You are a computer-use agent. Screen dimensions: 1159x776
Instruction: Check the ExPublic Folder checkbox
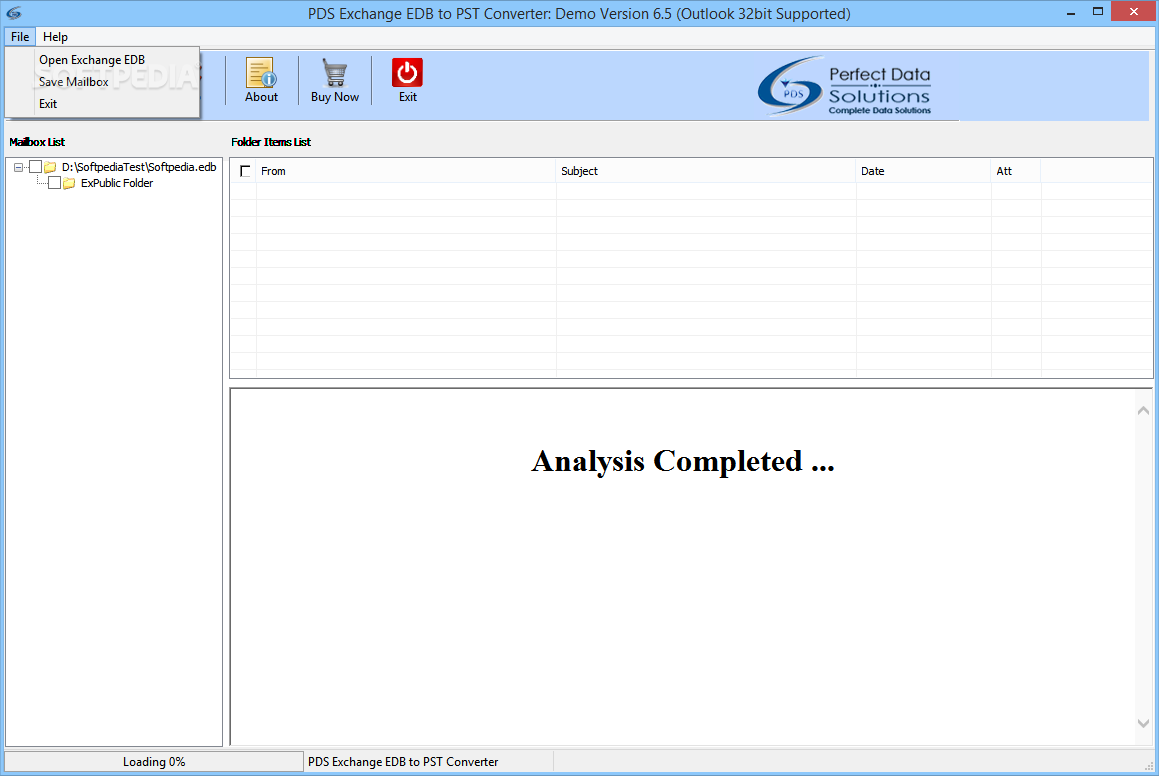tap(54, 183)
